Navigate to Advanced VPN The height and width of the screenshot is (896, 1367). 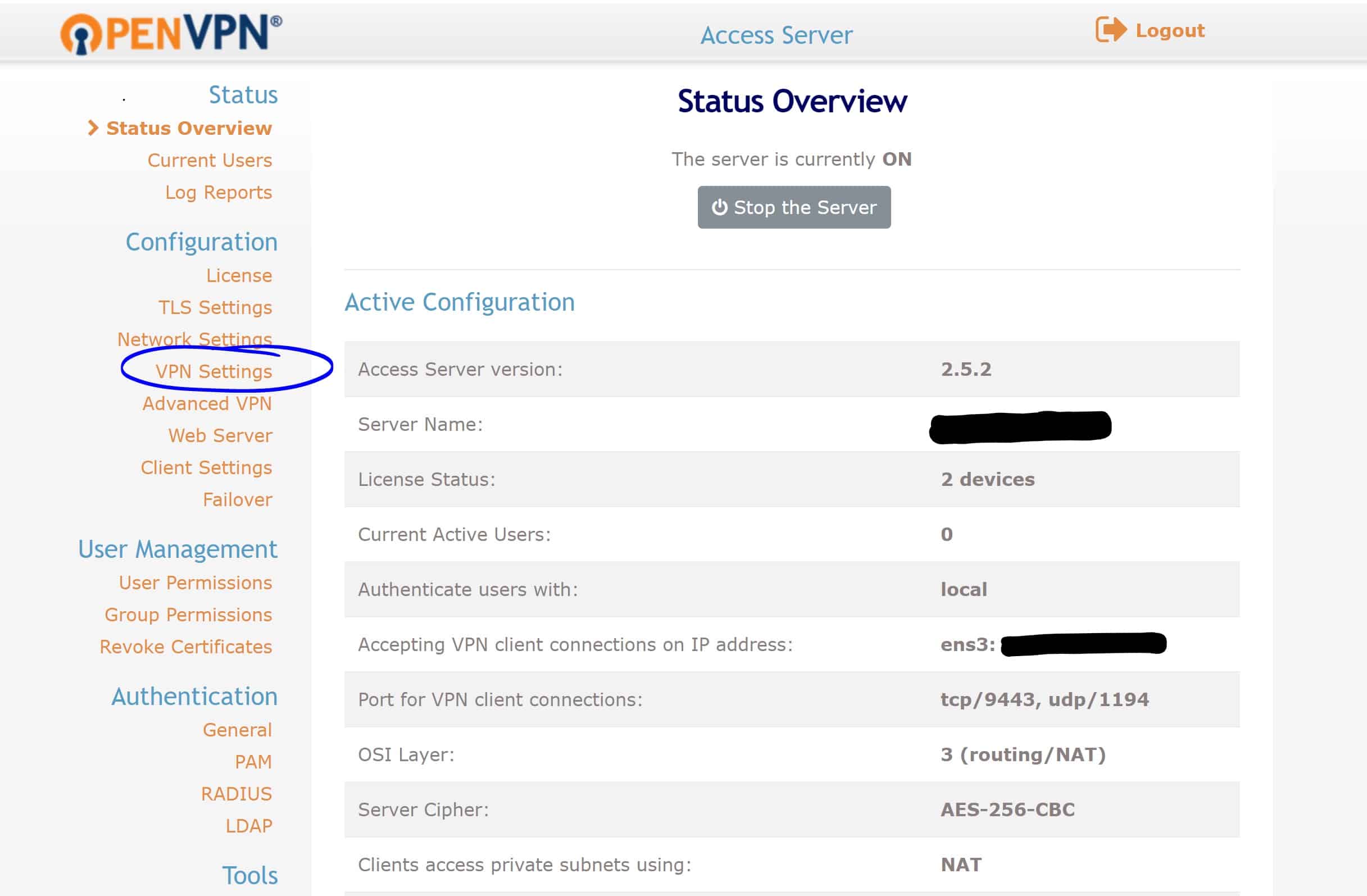(207, 404)
